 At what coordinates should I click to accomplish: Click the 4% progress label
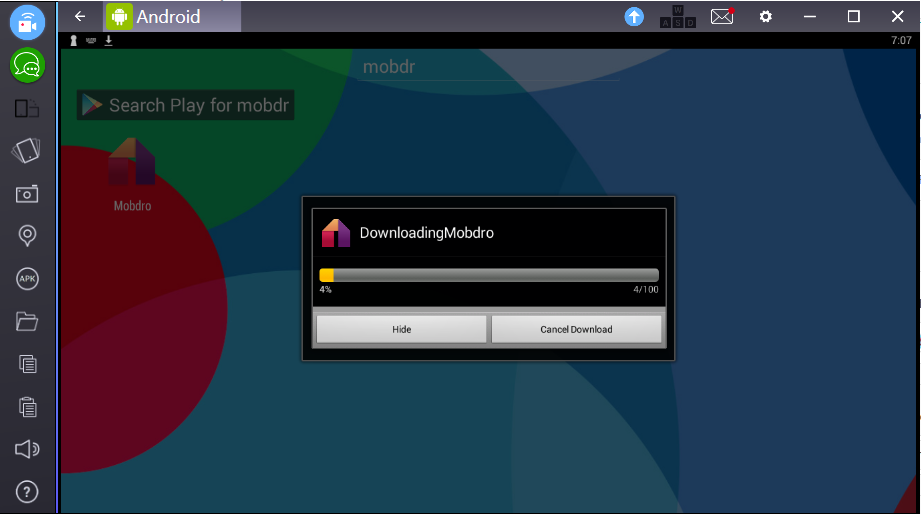(325, 289)
